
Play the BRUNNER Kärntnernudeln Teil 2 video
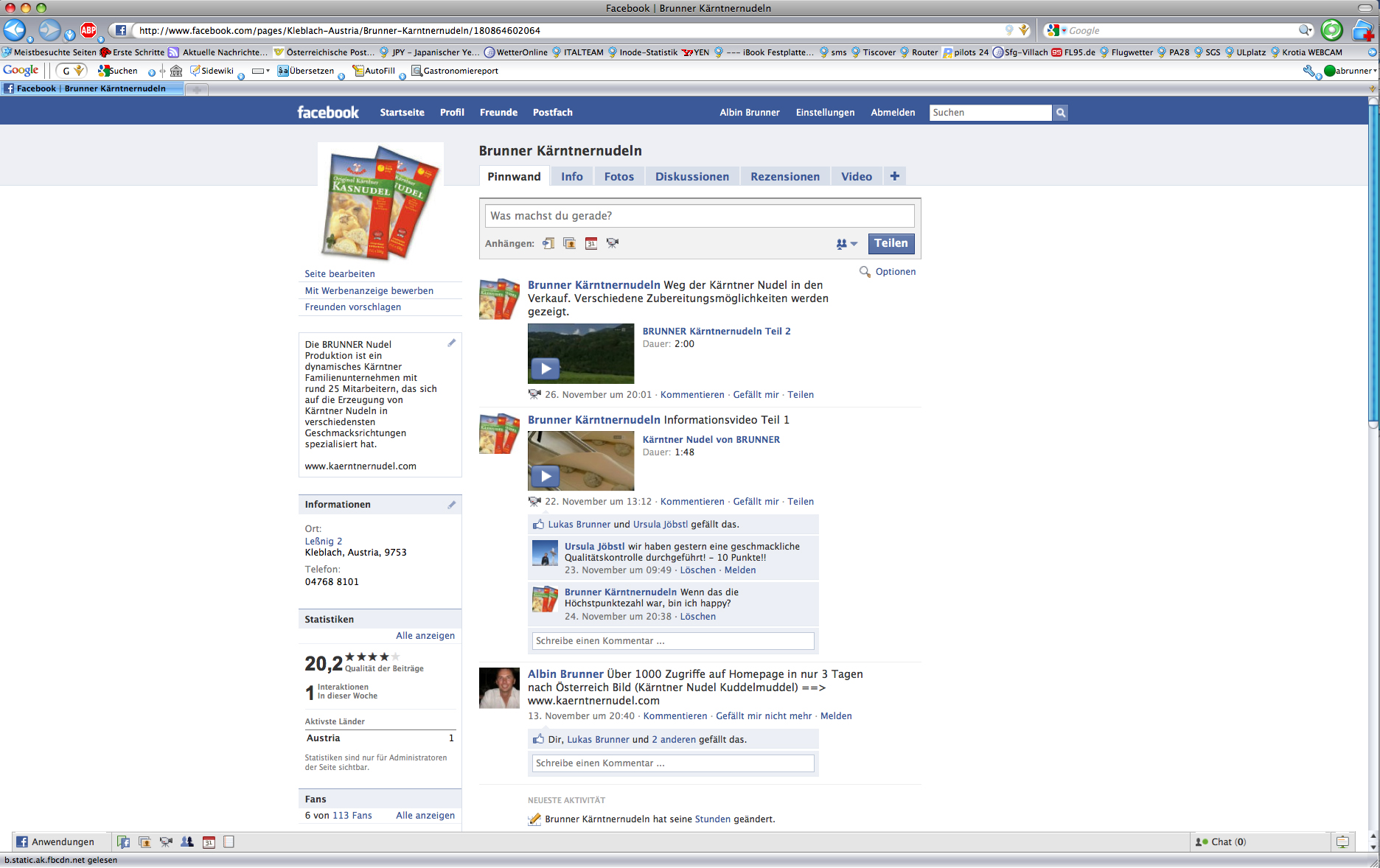(x=546, y=368)
